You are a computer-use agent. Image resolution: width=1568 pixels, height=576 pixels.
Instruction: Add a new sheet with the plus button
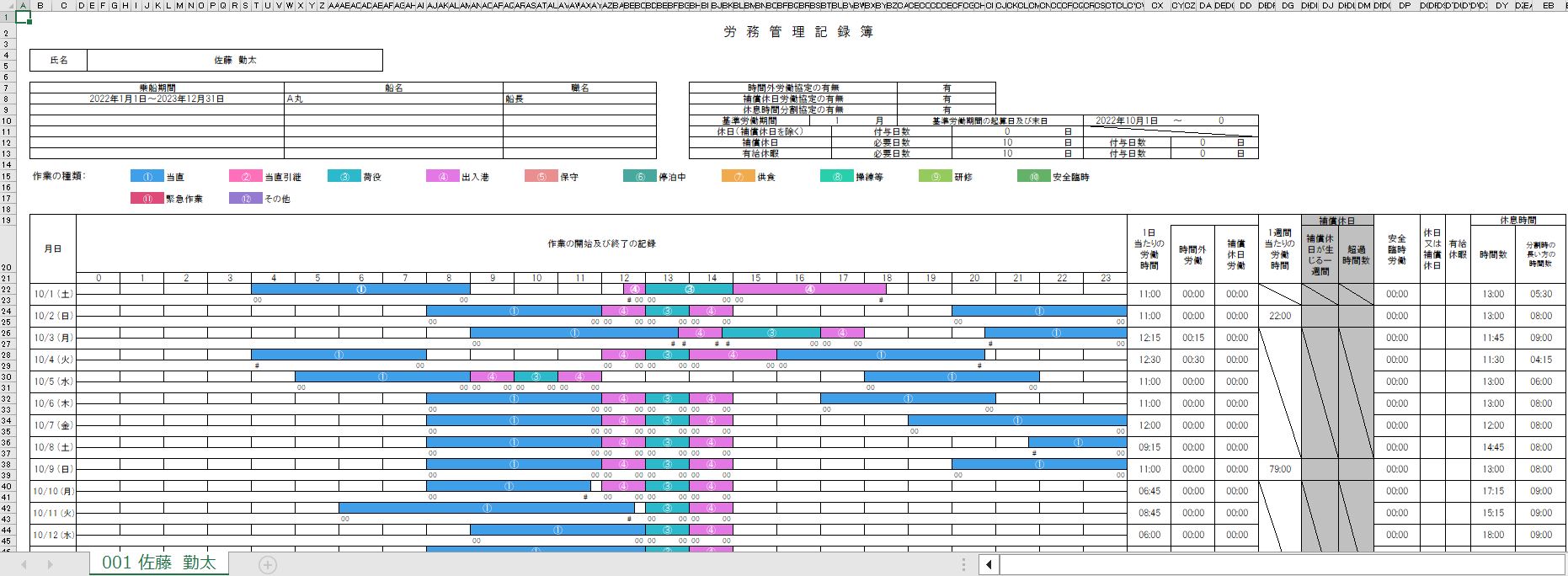(267, 565)
